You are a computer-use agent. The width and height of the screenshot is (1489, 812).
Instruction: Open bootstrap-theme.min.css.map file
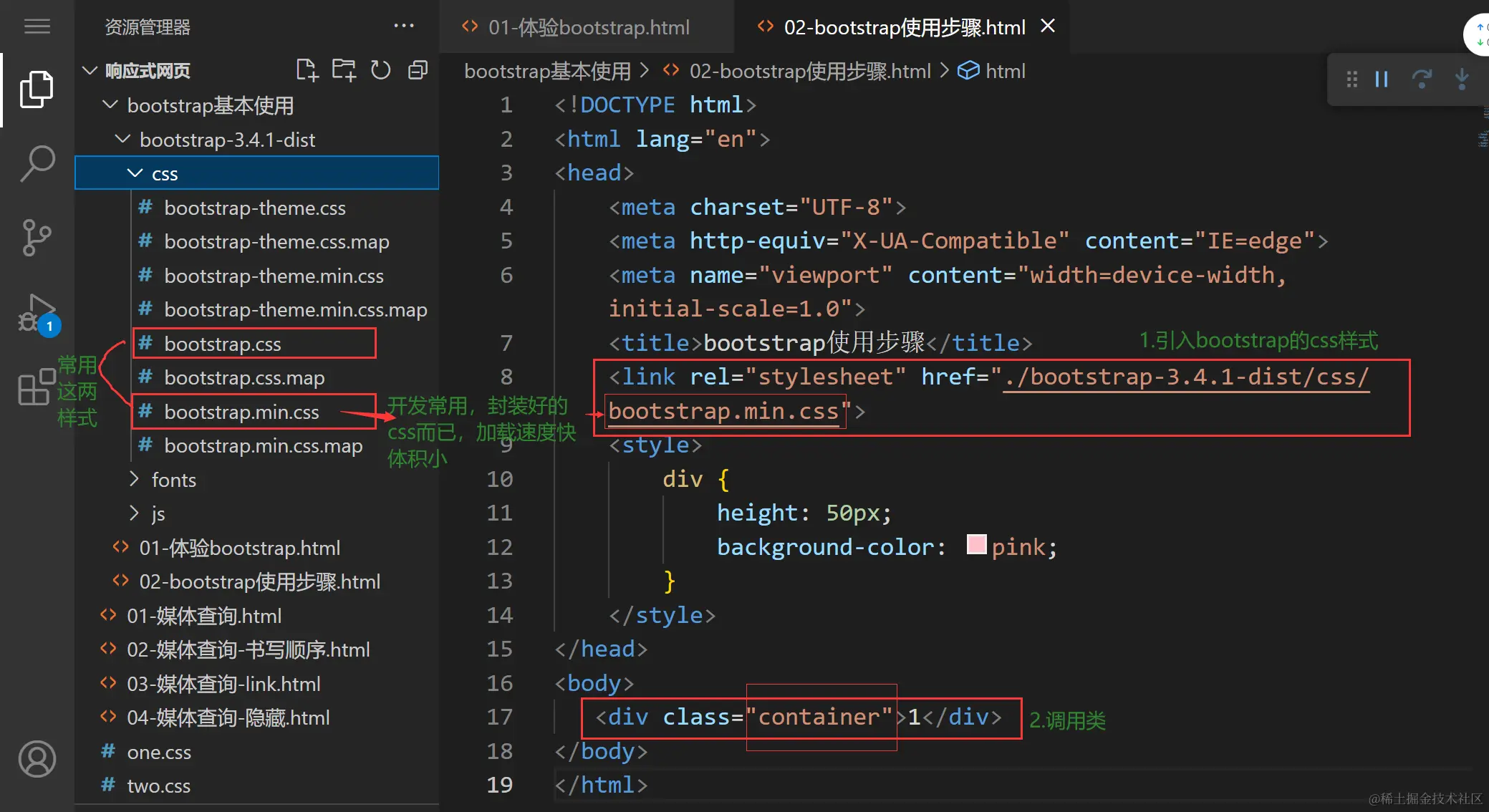click(256, 309)
